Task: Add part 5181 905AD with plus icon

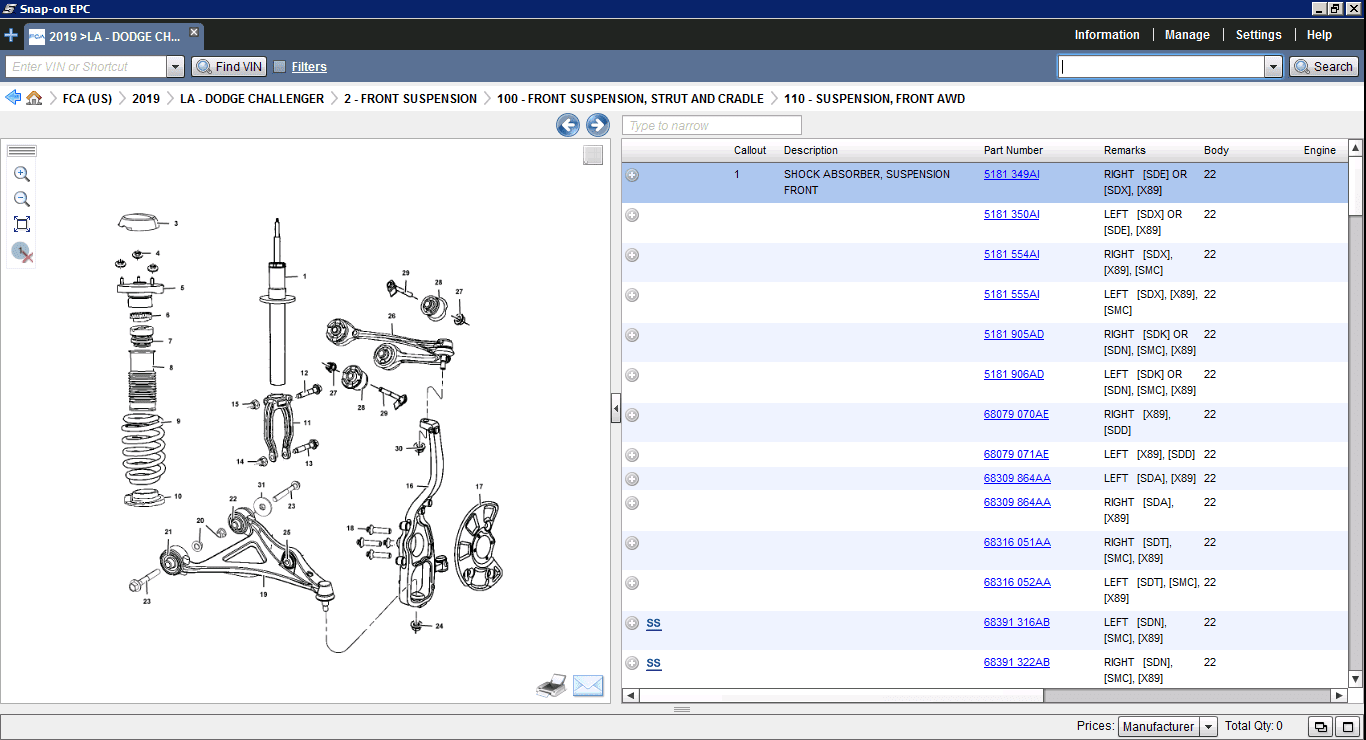Action: click(x=632, y=335)
